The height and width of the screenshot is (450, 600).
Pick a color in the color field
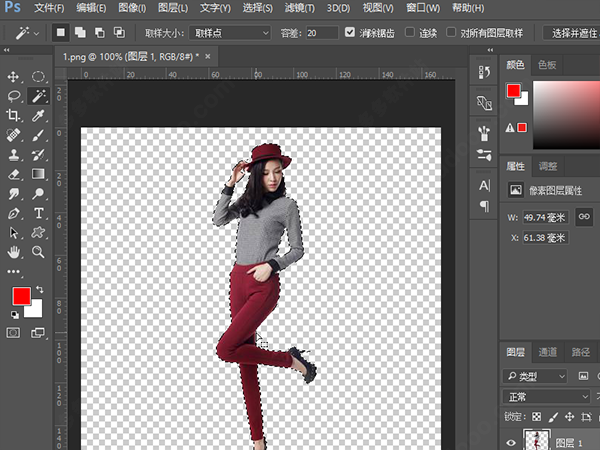566,115
